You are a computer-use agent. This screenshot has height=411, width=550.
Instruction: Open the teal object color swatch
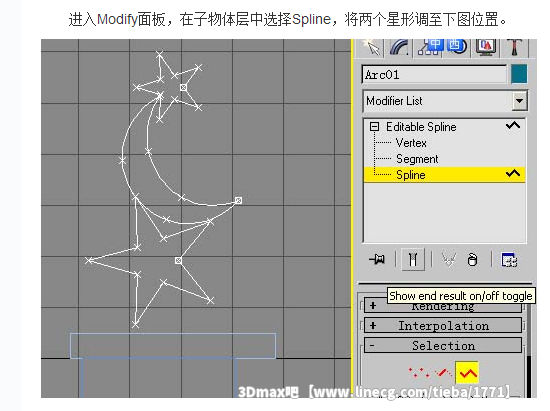click(x=519, y=74)
